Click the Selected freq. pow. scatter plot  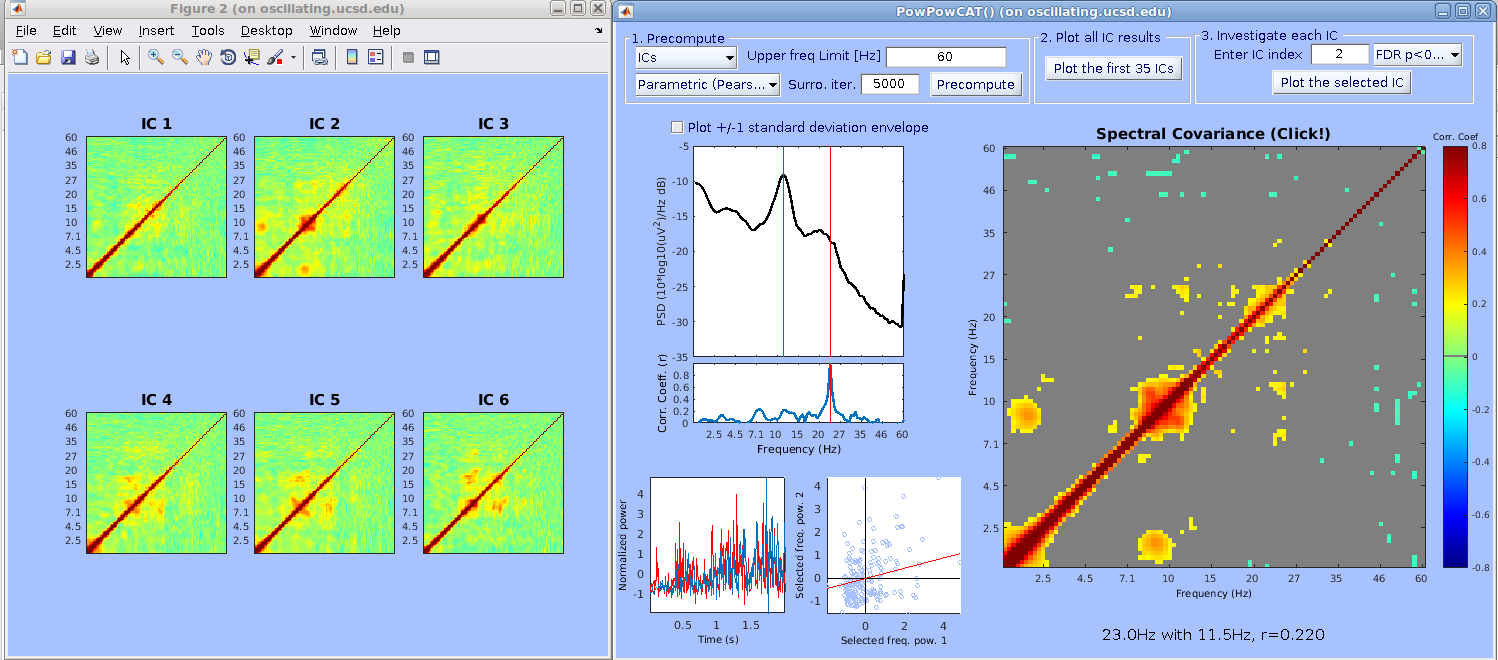click(894, 545)
